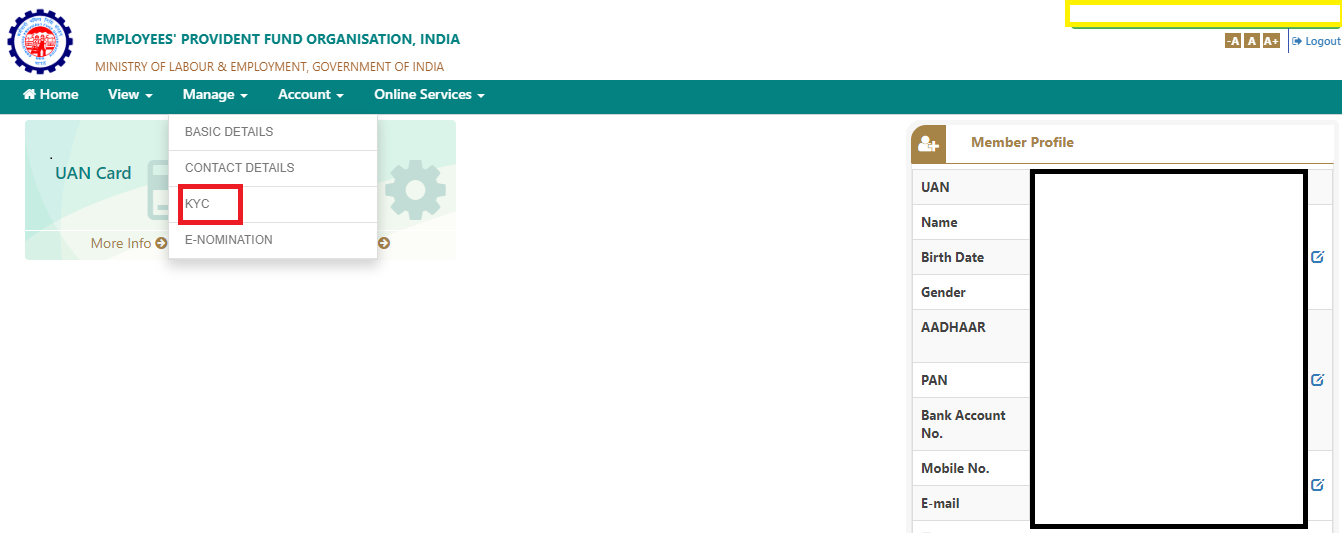The width and height of the screenshot is (1342, 533).
Task: Click the Gender row label
Action: (943, 292)
